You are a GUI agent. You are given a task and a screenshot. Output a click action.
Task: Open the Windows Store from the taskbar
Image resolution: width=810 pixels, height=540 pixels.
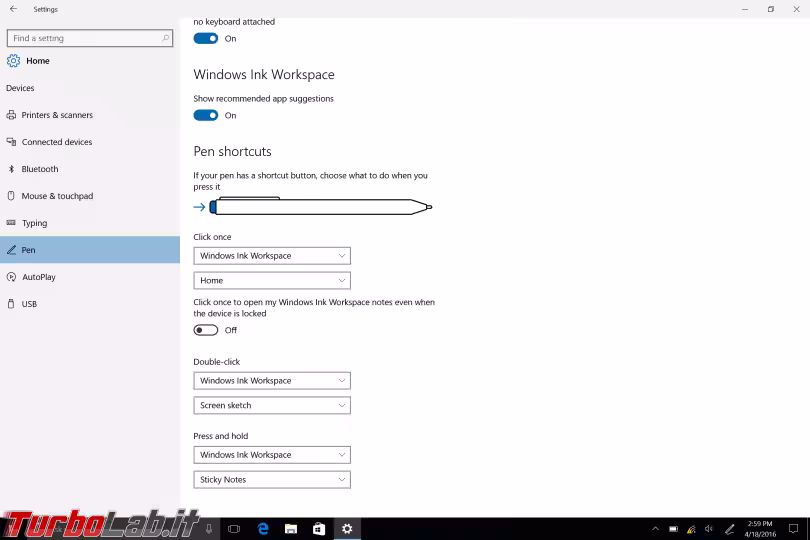click(319, 529)
